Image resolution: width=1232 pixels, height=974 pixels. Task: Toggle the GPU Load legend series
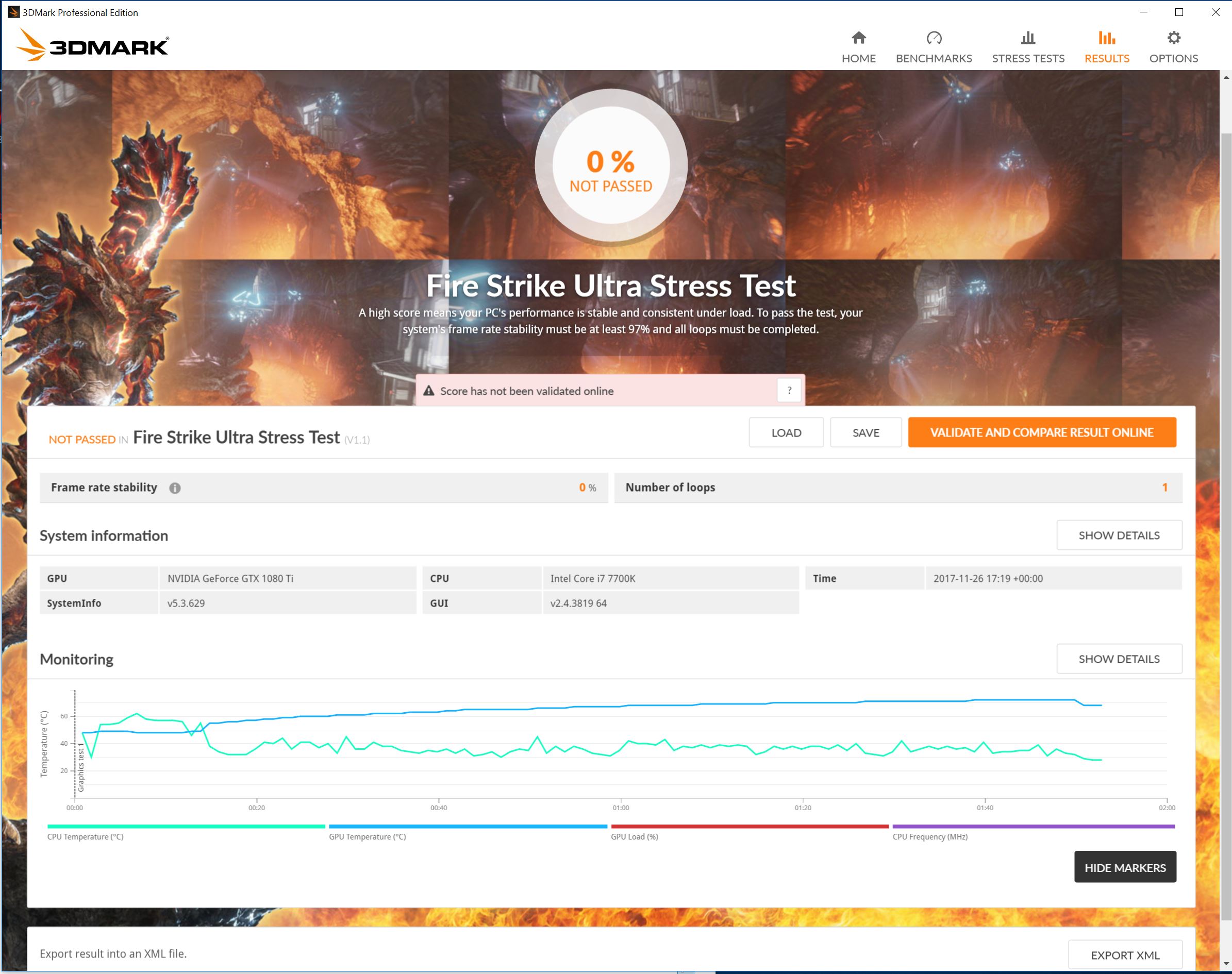[x=750, y=826]
